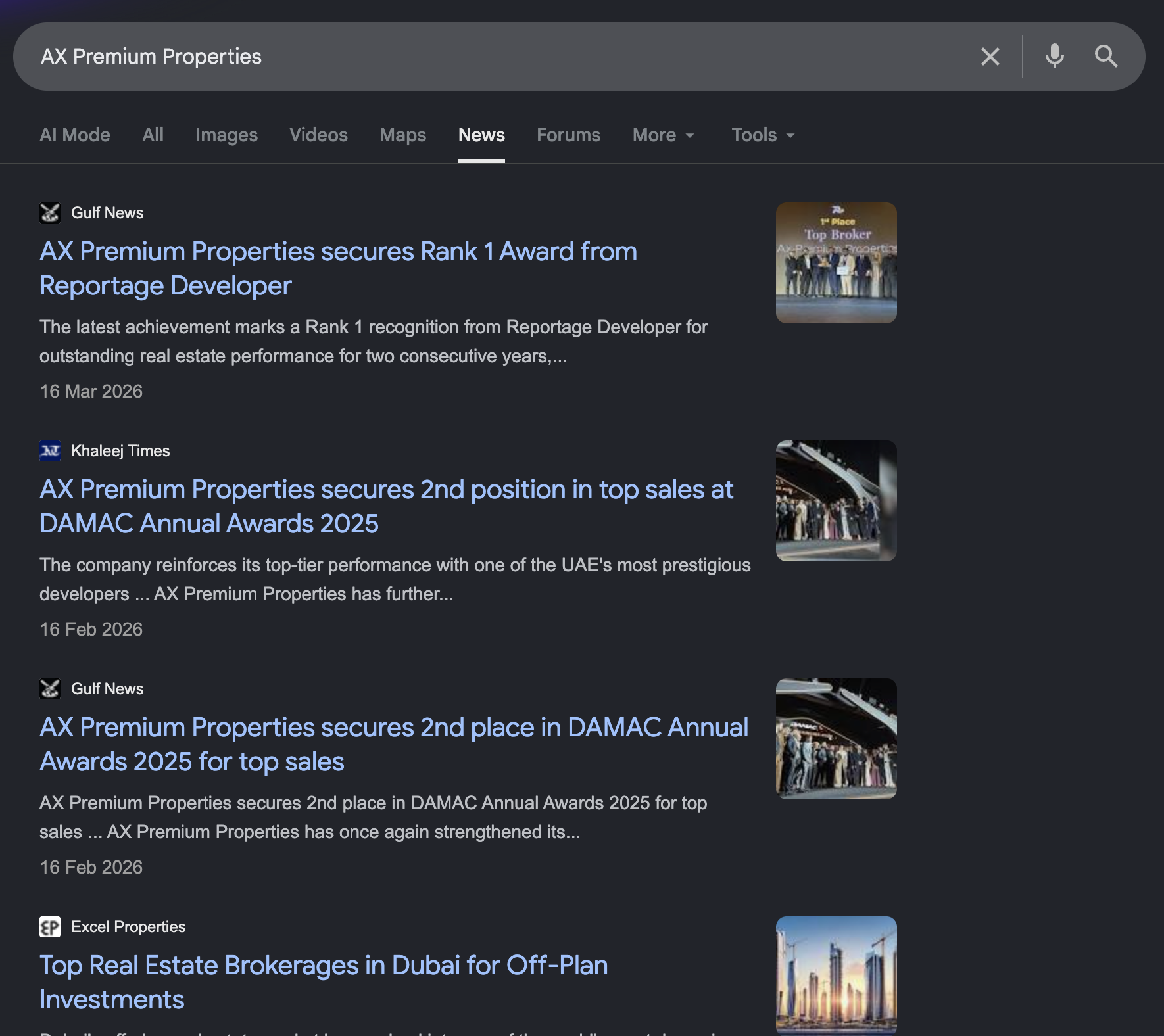Click the snippet starting 'The company reinforces'
Screen dimensions: 1164x1036
(x=395, y=580)
